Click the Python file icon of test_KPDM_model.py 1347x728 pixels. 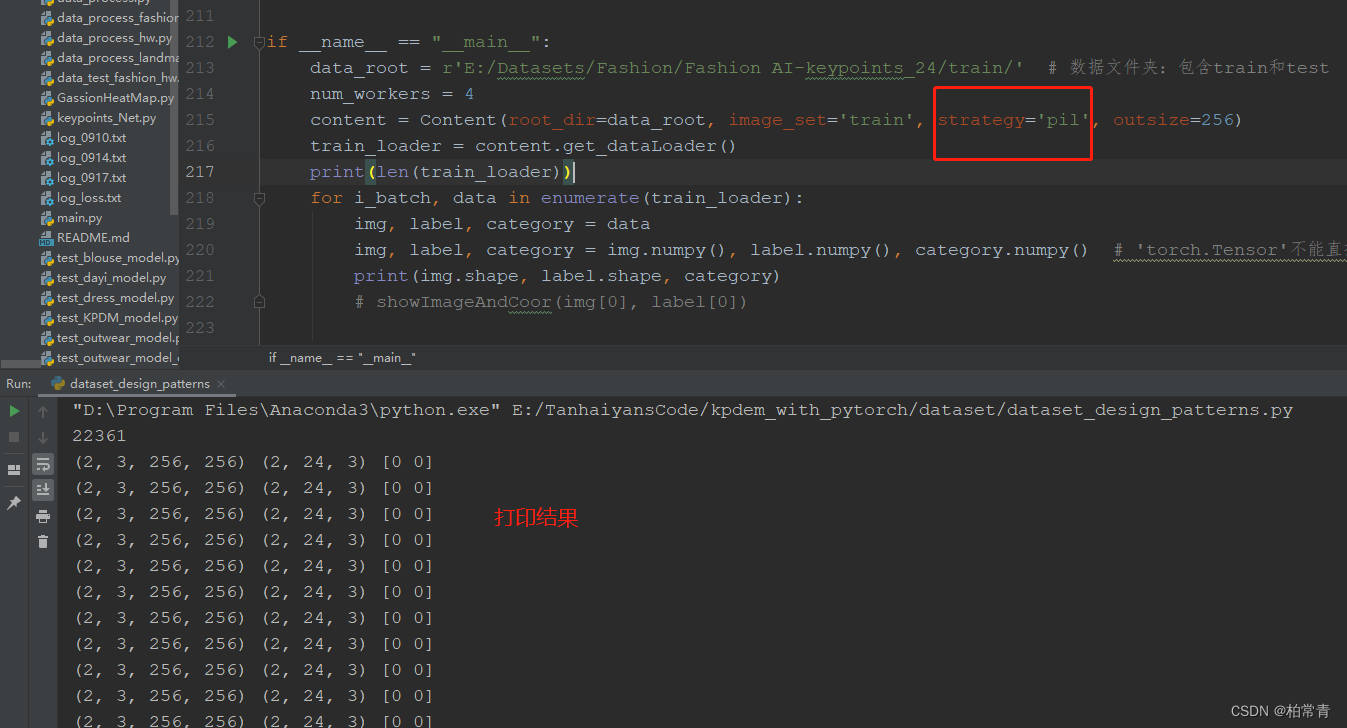pyautogui.click(x=47, y=318)
